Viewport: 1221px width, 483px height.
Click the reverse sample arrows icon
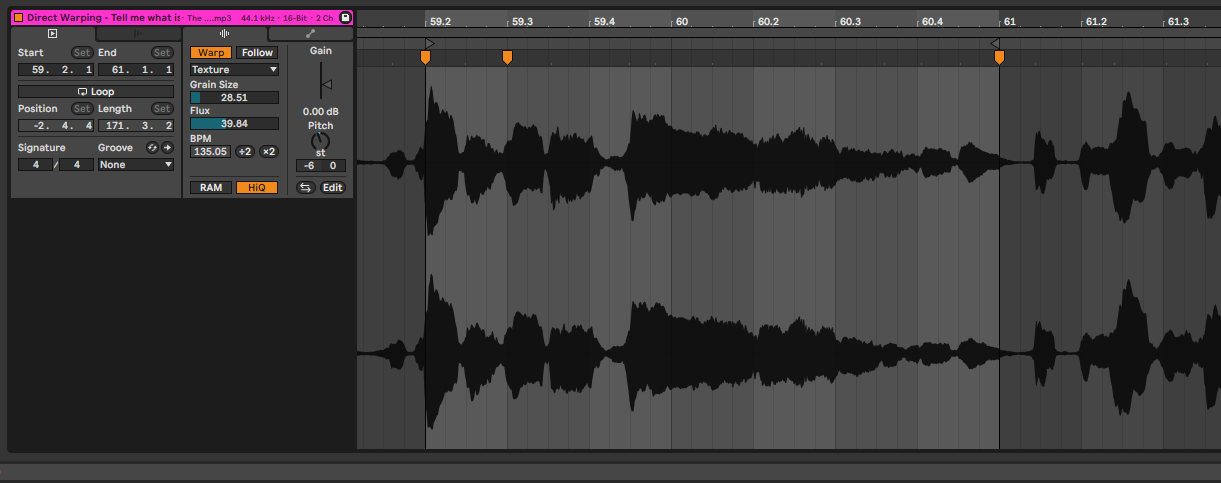[x=305, y=187]
